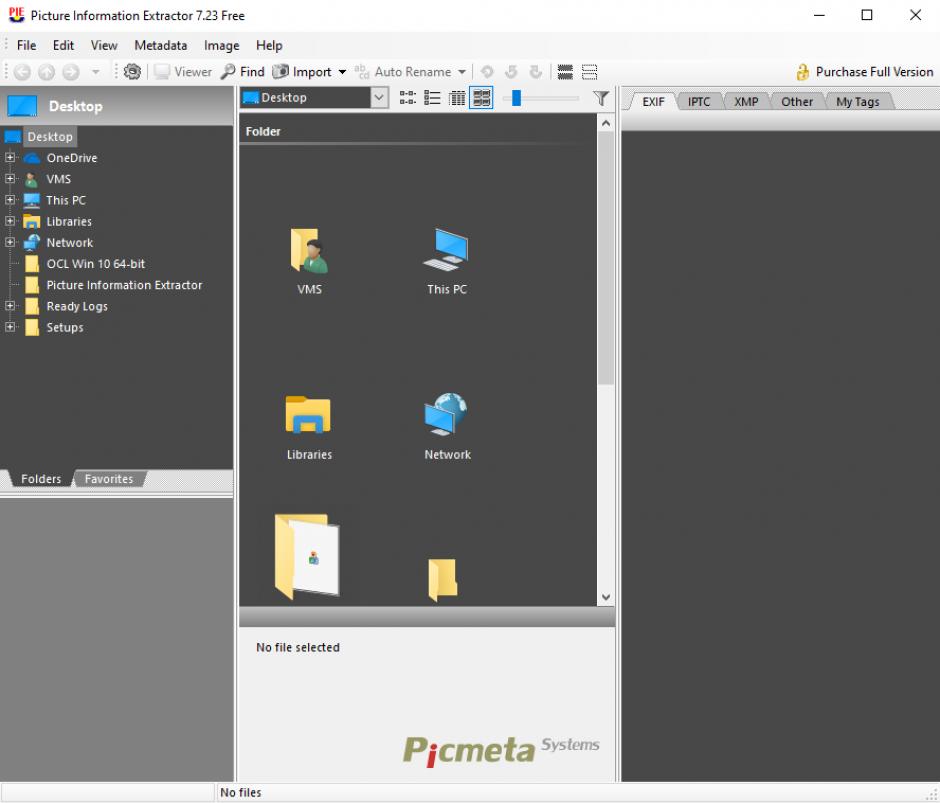The image size is (940, 803).
Task: Click the Auto Rename tool
Action: point(403,72)
